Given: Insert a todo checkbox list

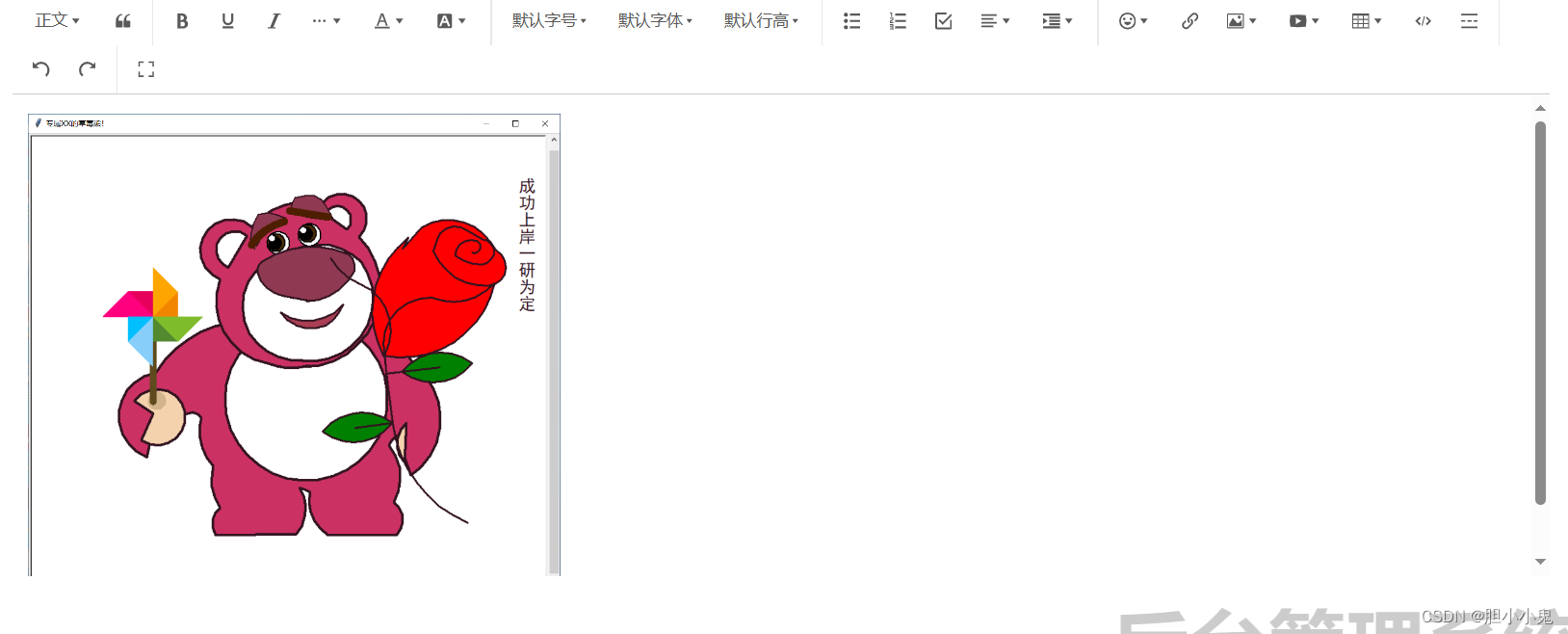Looking at the screenshot, I should point(944,20).
